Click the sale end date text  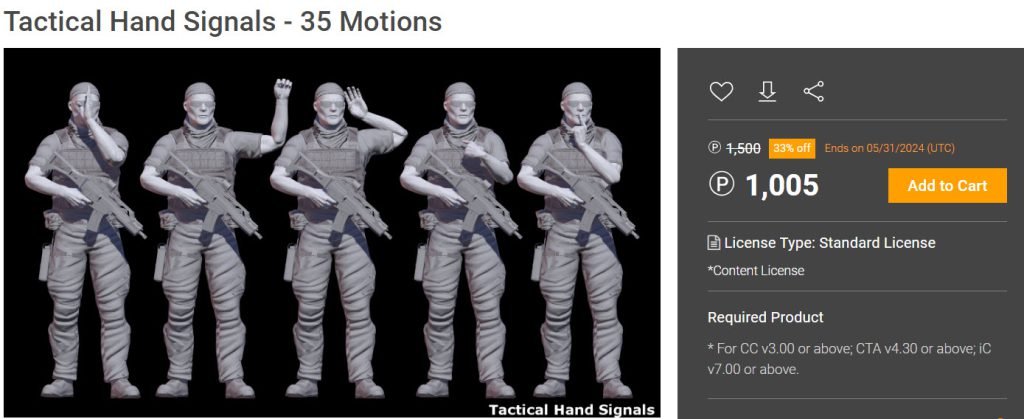pyautogui.click(x=889, y=148)
